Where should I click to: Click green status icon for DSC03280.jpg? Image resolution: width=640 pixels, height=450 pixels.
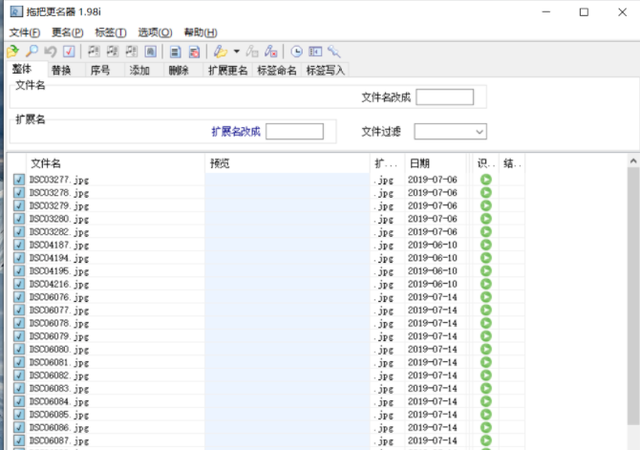click(x=486, y=219)
